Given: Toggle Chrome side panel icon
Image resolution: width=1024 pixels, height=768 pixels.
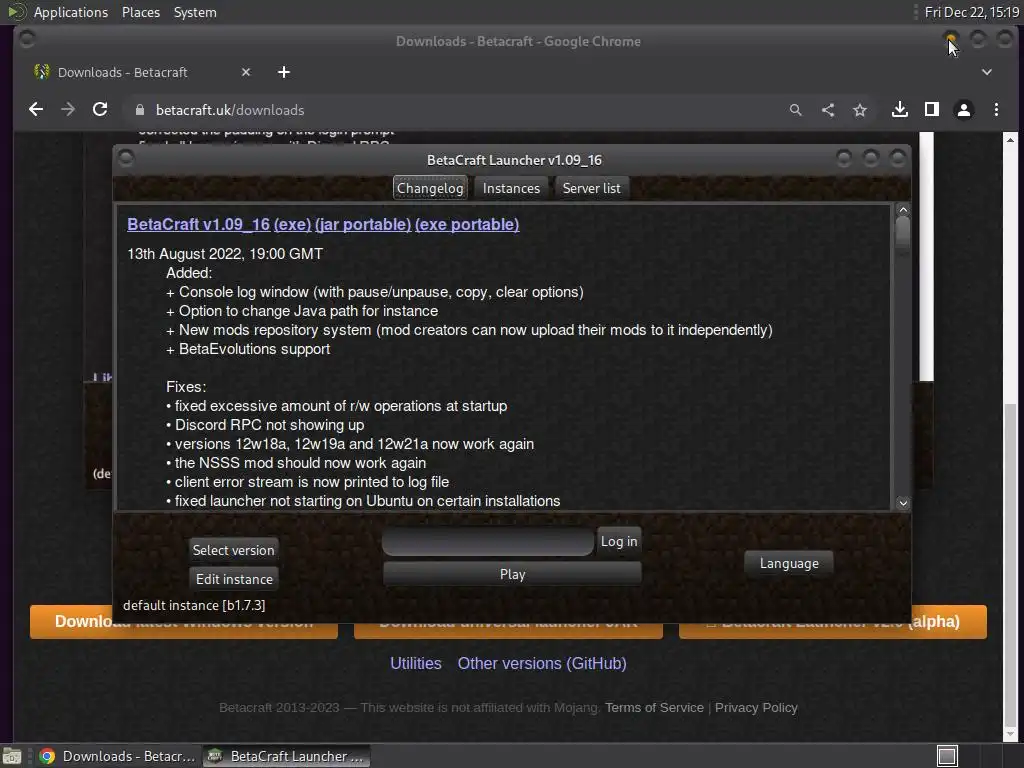Looking at the screenshot, I should click(932, 110).
